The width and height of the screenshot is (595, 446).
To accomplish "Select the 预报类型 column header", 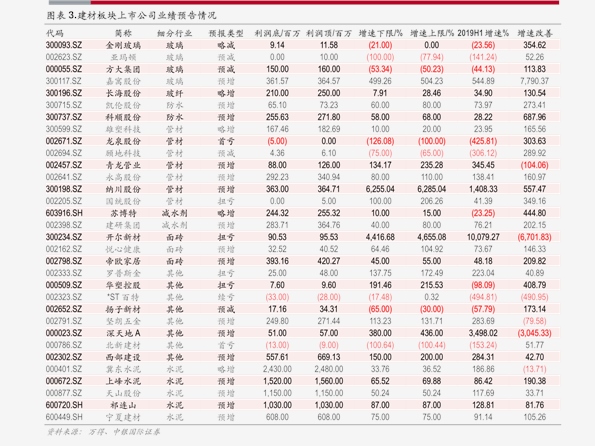I will (226, 33).
